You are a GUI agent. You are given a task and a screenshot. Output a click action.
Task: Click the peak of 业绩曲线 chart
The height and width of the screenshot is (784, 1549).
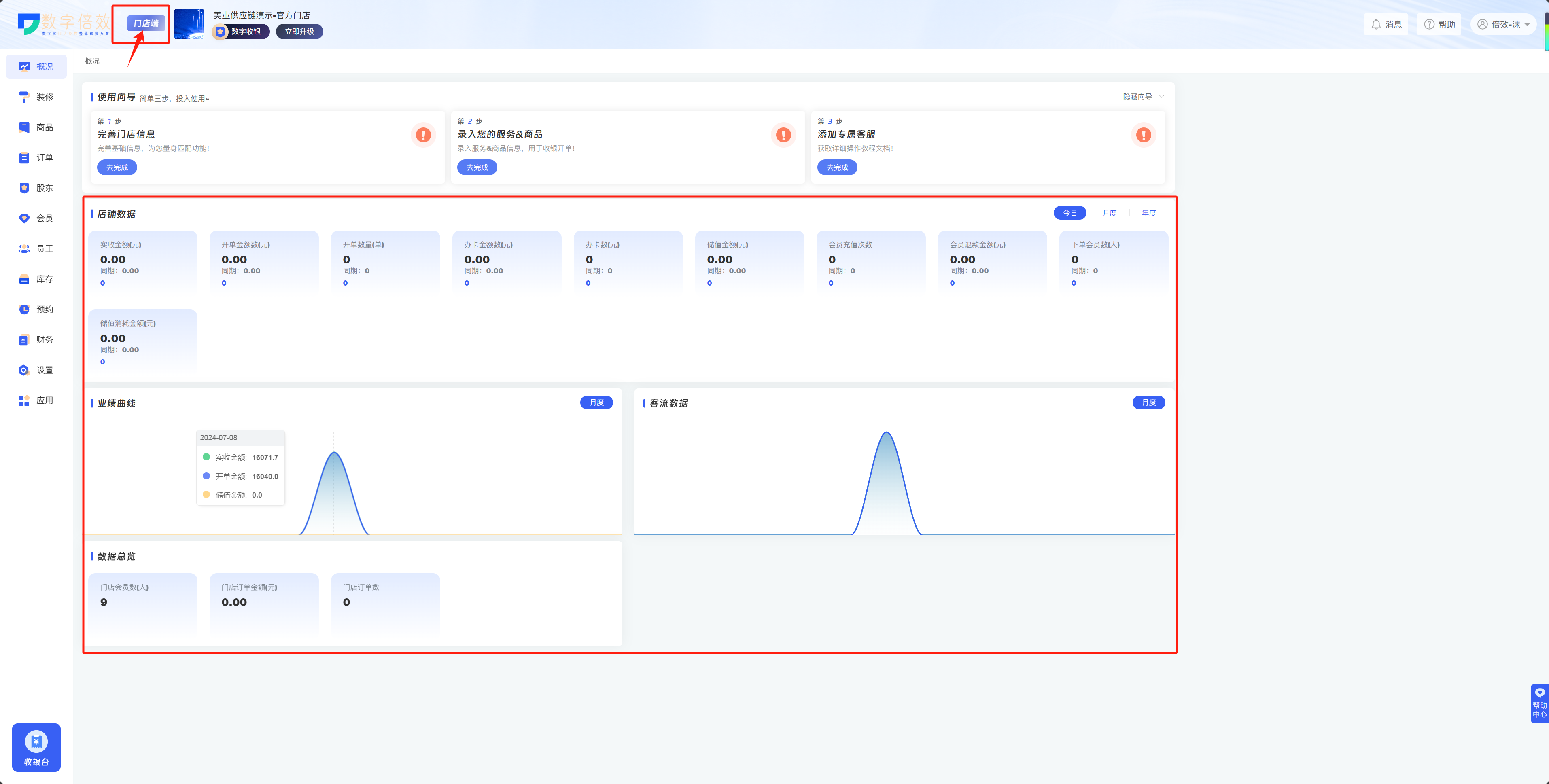coord(334,453)
